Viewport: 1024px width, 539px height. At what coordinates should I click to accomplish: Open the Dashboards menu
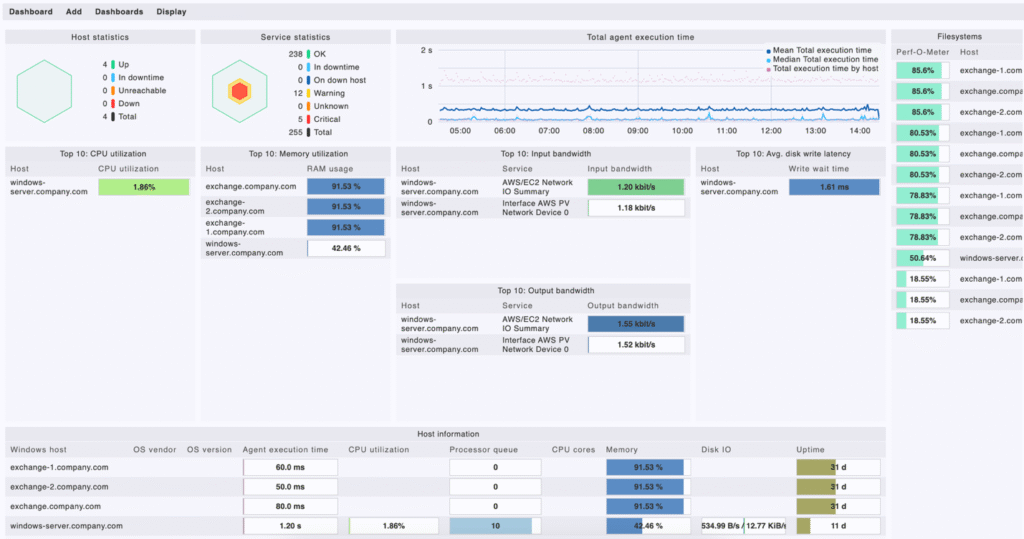coord(119,12)
